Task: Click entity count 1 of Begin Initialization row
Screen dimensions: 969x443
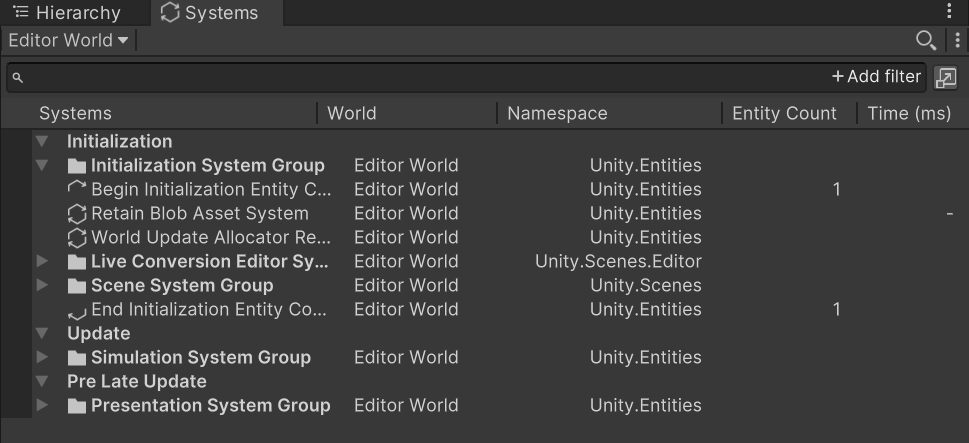Action: tap(836, 190)
